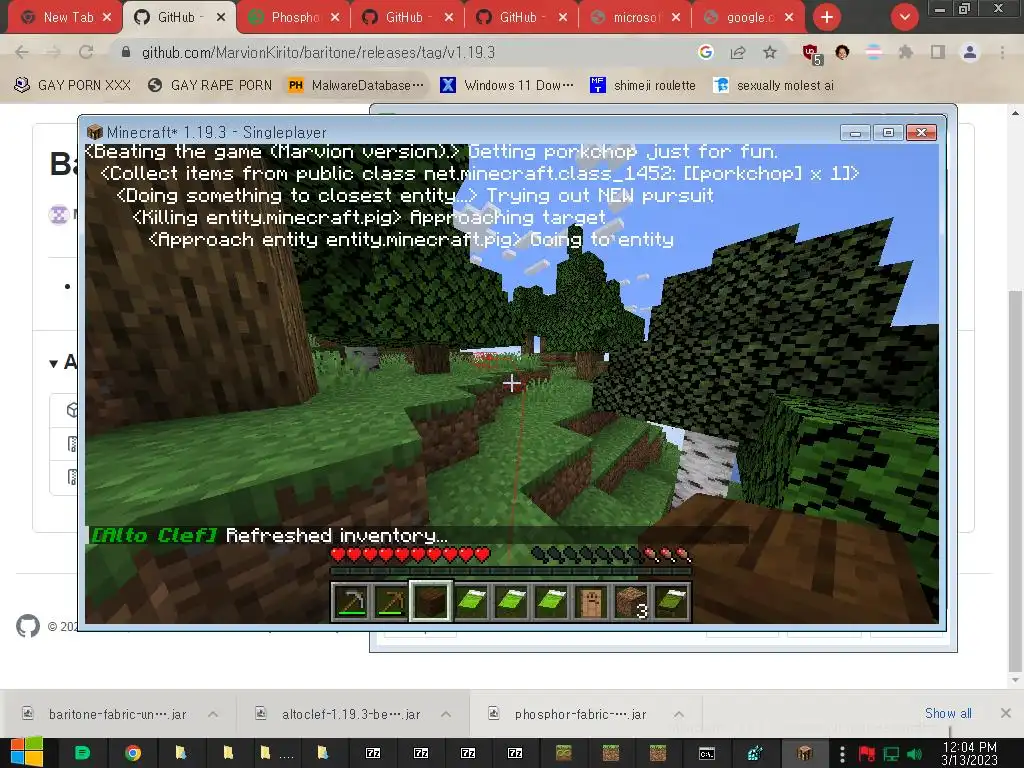
Task: Close the Phospho tab
Action: [335, 17]
